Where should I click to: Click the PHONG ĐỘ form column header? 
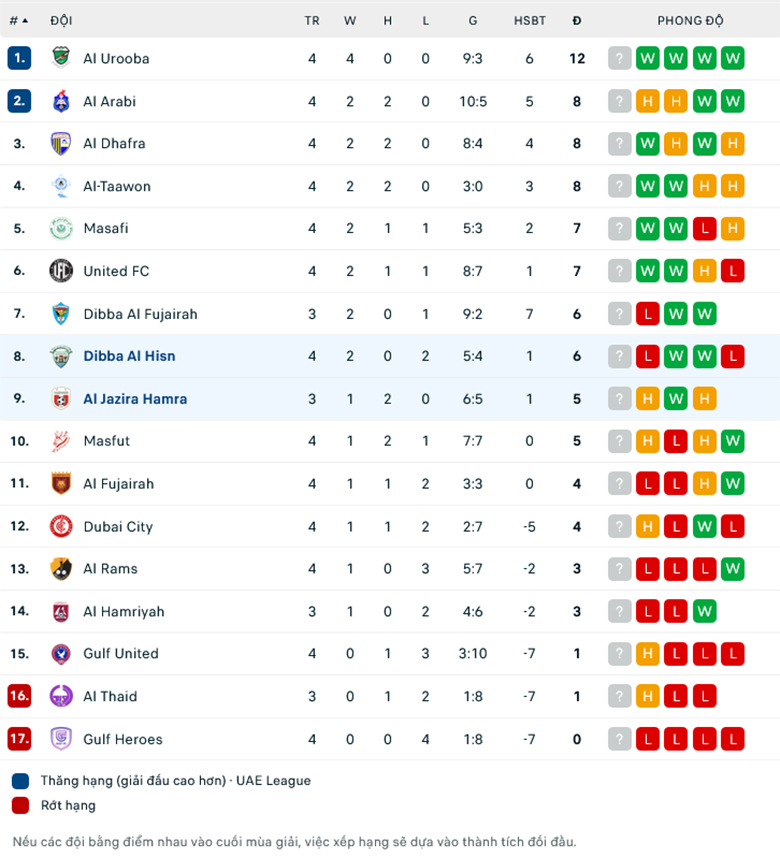pos(690,20)
